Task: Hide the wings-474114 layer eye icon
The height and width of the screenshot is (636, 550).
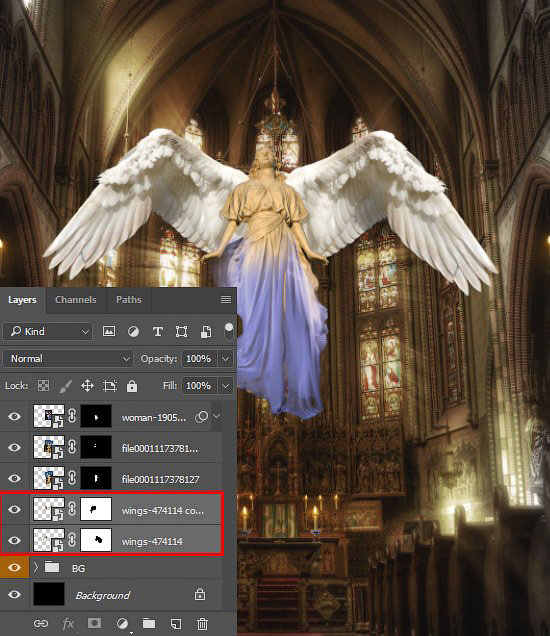Action: pos(15,540)
